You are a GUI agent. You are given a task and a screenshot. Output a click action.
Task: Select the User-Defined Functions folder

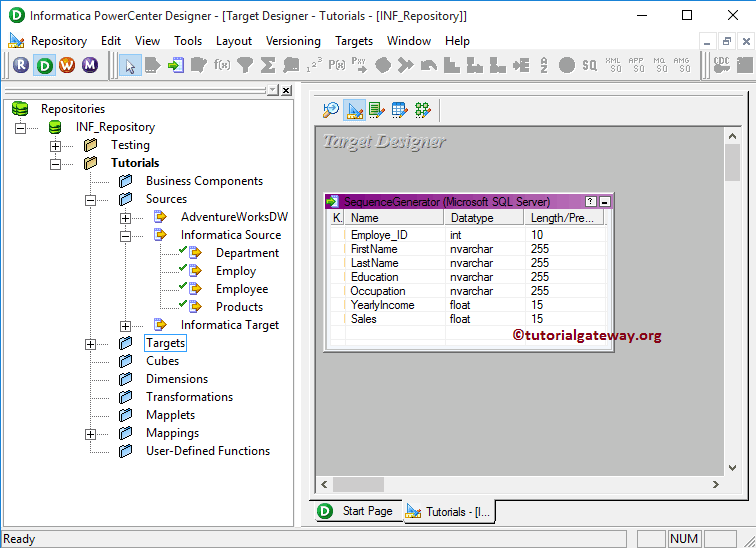pyautogui.click(x=208, y=451)
